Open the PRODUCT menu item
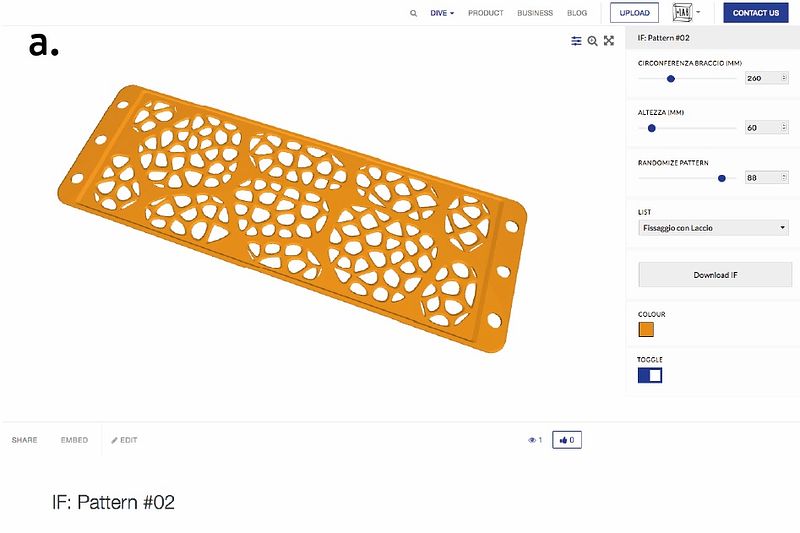 point(486,13)
